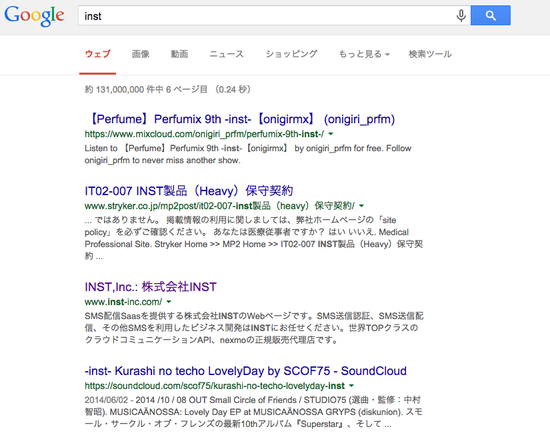Open the ニュース tab
Screen dimensions: 550x439
coord(226,54)
